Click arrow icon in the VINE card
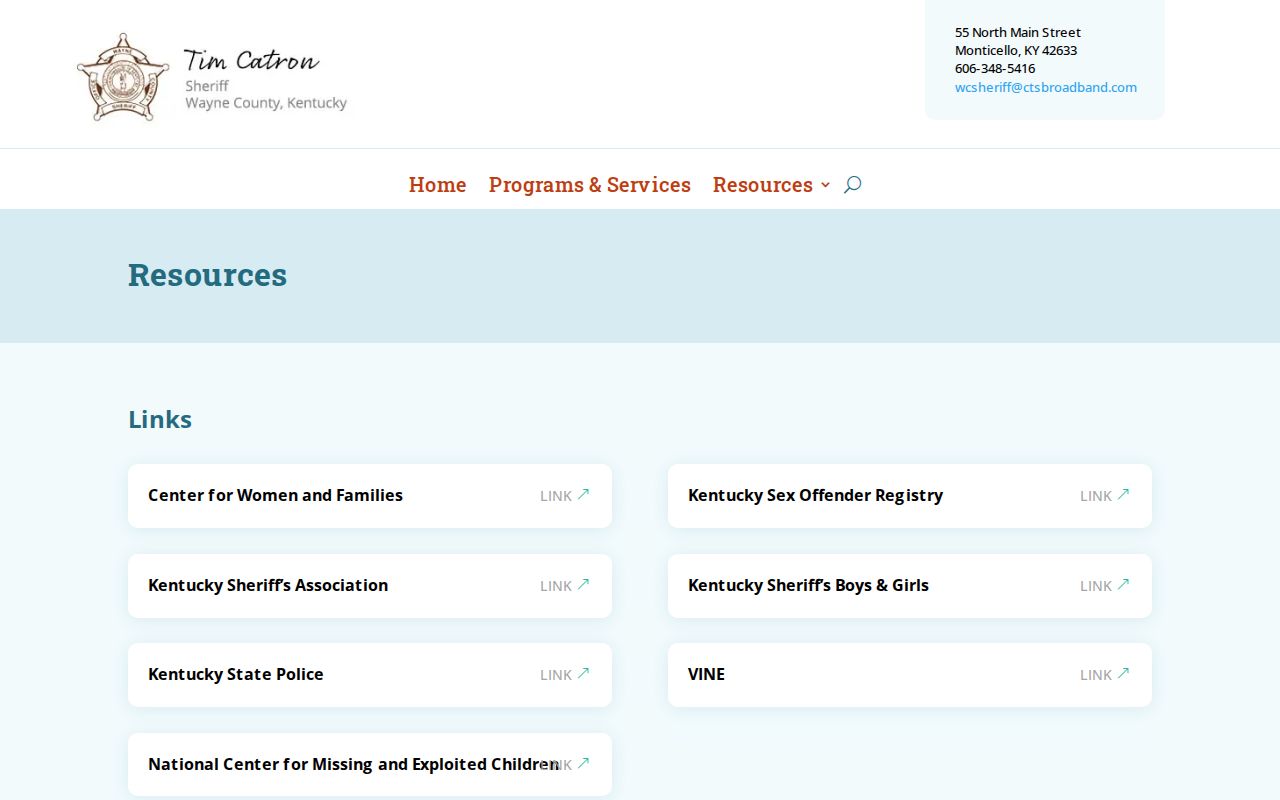Viewport: 1280px width, 800px height. (1124, 673)
